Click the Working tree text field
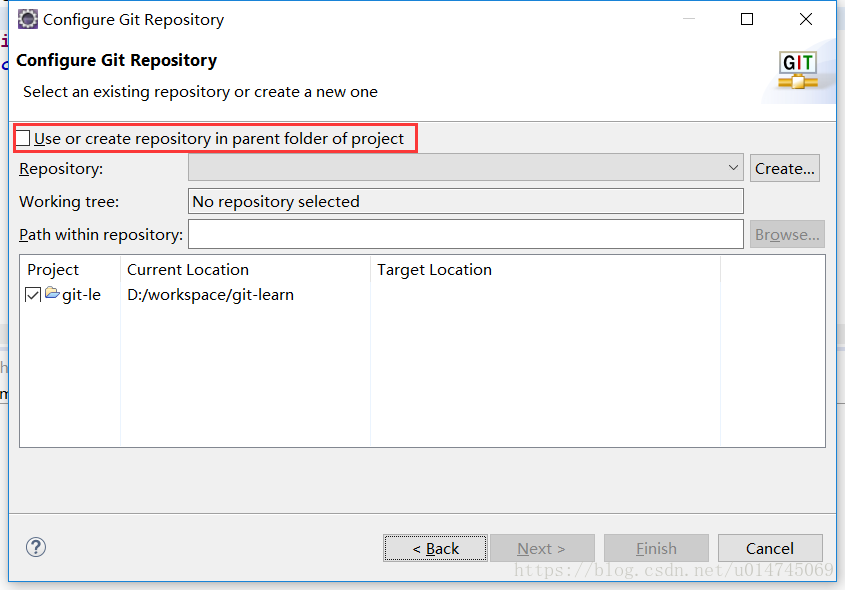Image resolution: width=845 pixels, height=590 pixels. [x=466, y=201]
